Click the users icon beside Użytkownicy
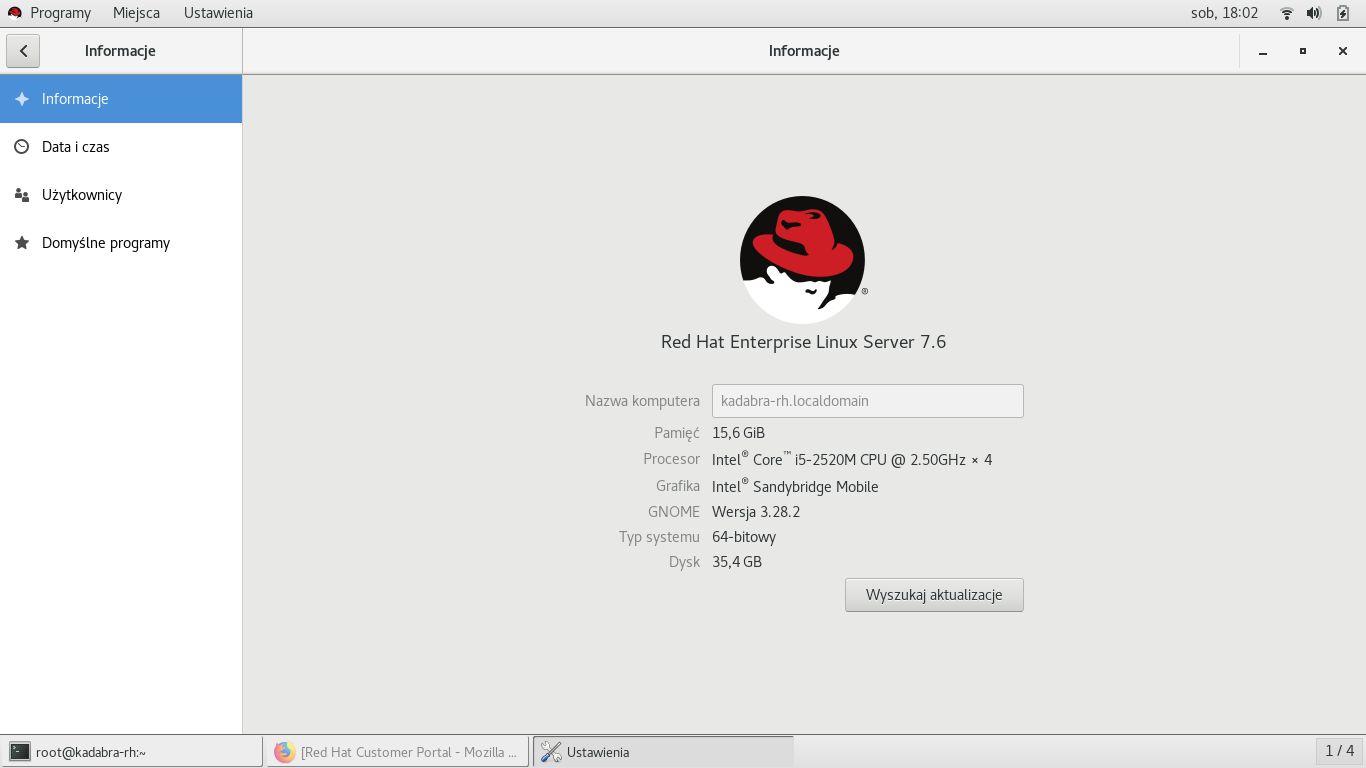 [x=22, y=195]
